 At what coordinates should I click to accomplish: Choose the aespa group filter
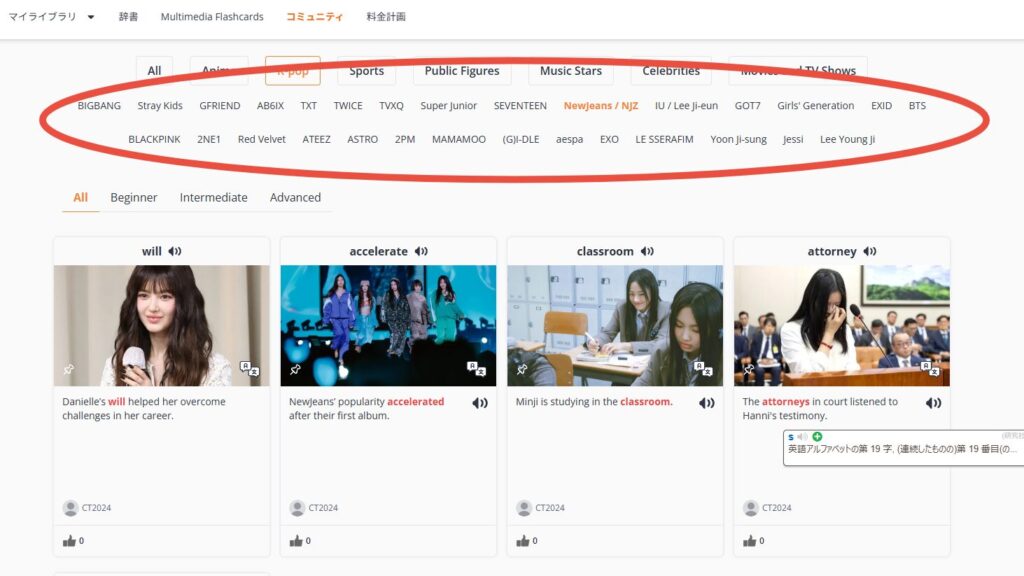(569, 139)
